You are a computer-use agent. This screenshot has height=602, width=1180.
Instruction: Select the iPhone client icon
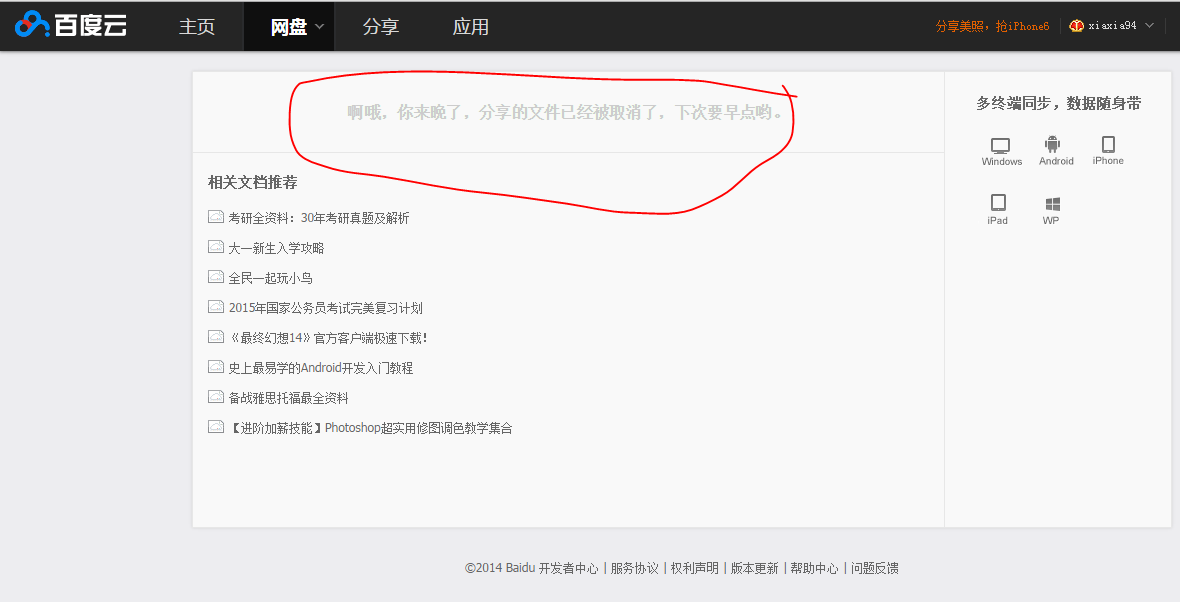click(1108, 145)
